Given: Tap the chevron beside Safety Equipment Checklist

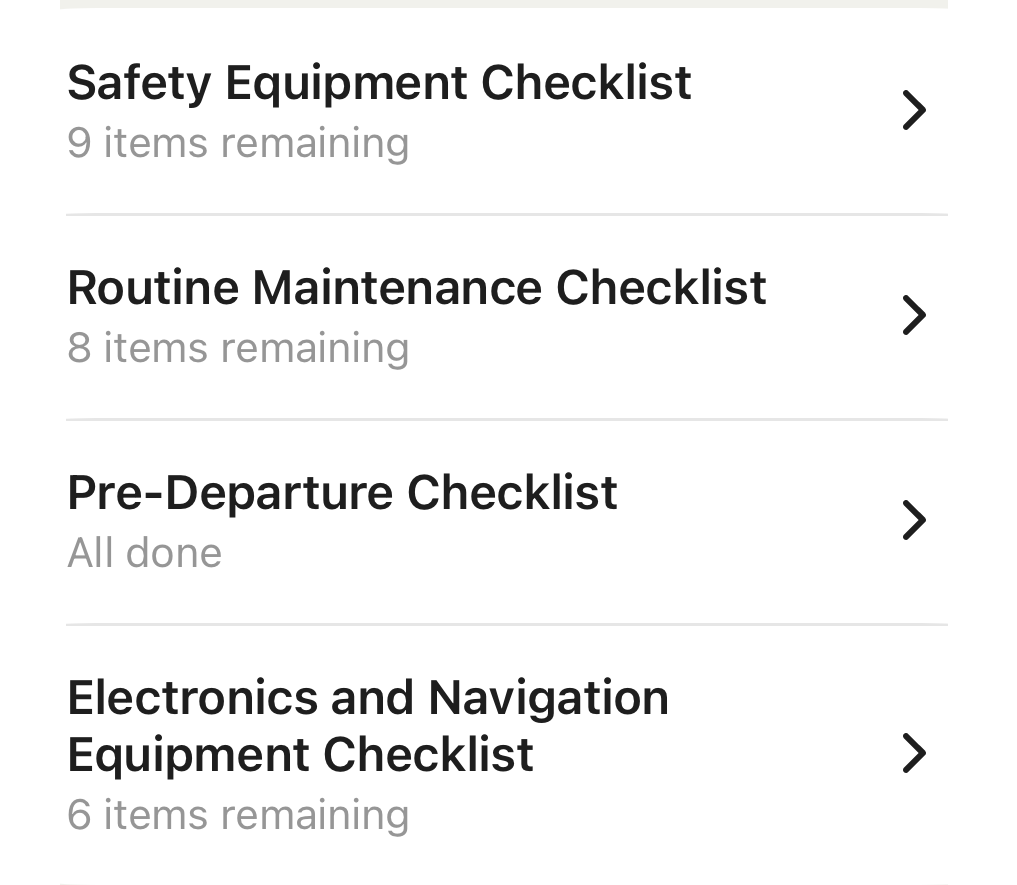Looking at the screenshot, I should [x=914, y=110].
